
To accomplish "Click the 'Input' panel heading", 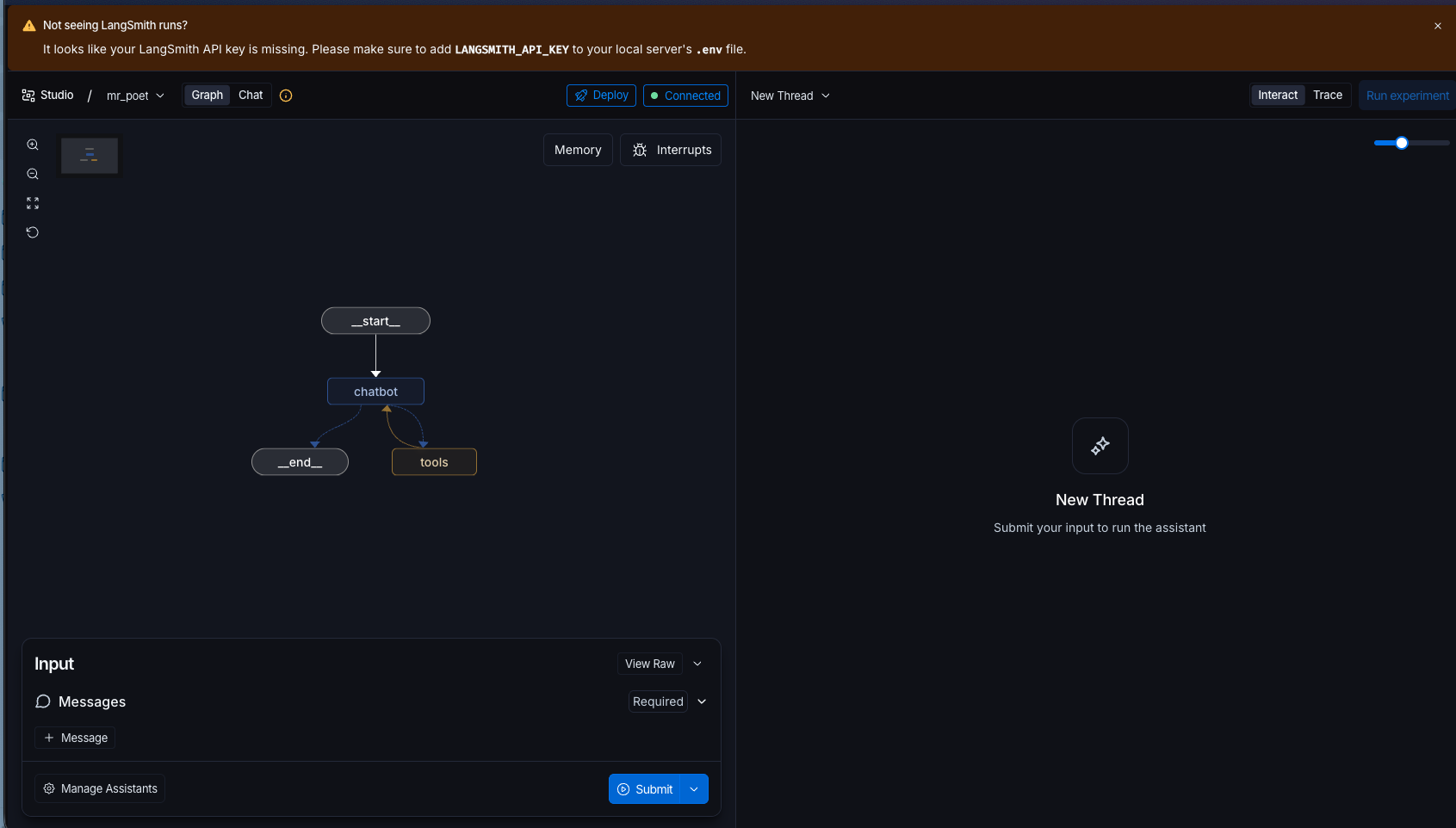I will [54, 664].
